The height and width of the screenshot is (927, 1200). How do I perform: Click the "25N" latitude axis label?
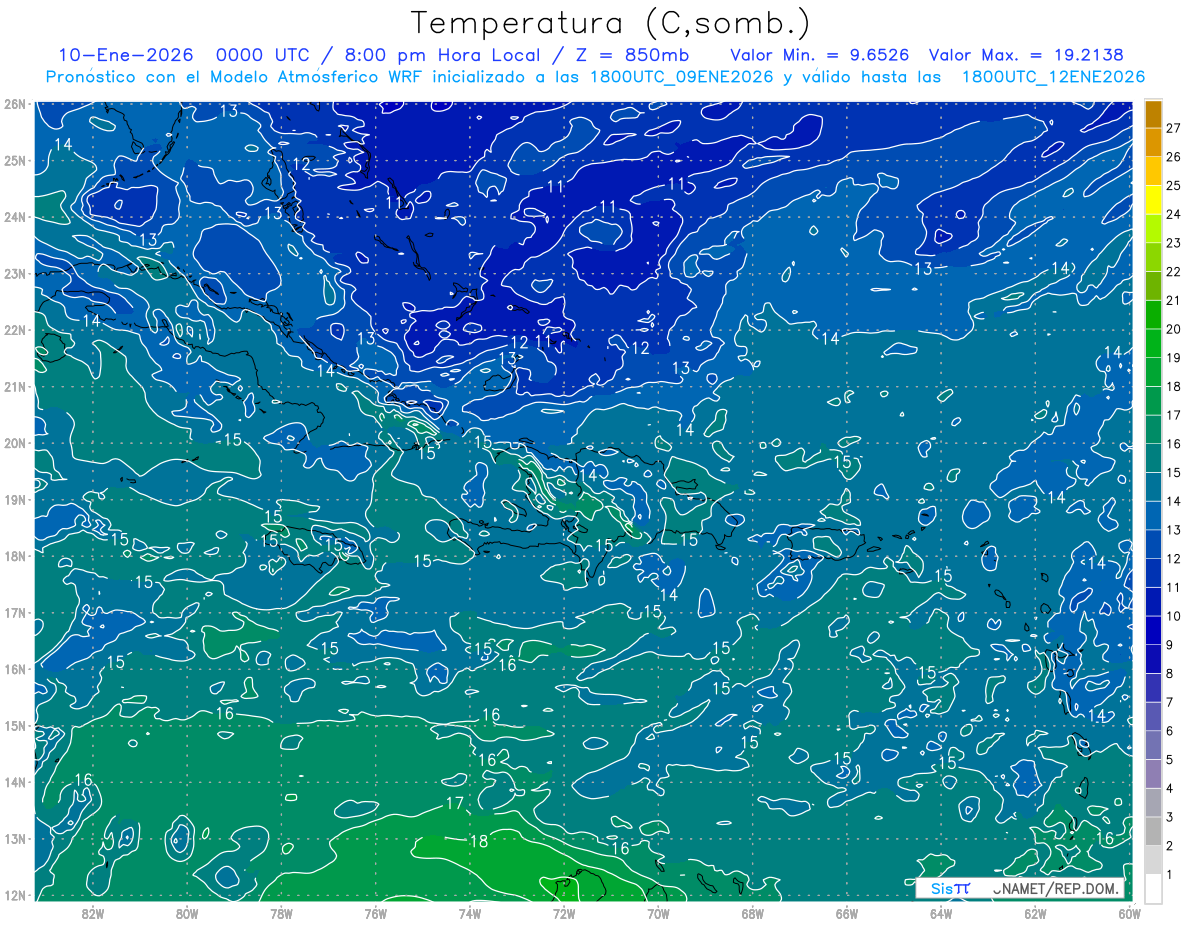pyautogui.click(x=14, y=160)
